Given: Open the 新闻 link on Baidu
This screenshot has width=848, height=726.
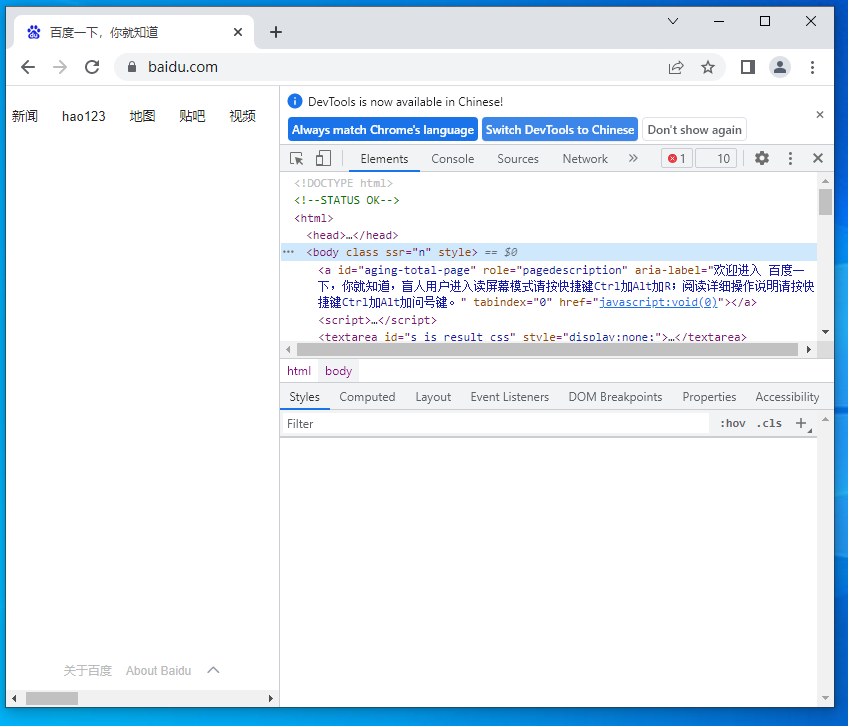Looking at the screenshot, I should [x=25, y=116].
